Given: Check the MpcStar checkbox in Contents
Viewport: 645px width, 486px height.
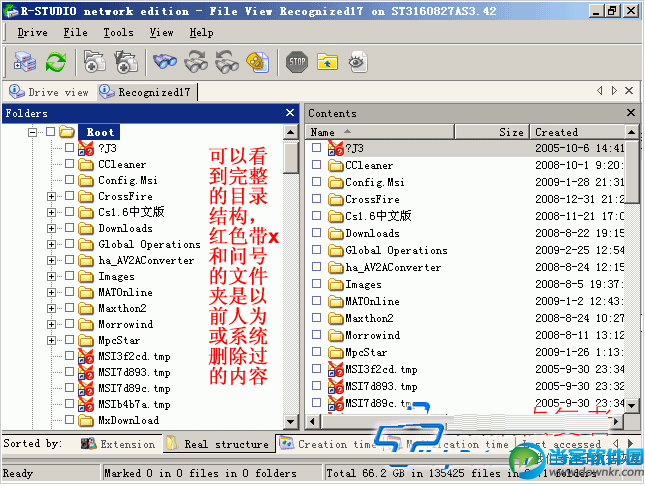Looking at the screenshot, I should tap(316, 352).
